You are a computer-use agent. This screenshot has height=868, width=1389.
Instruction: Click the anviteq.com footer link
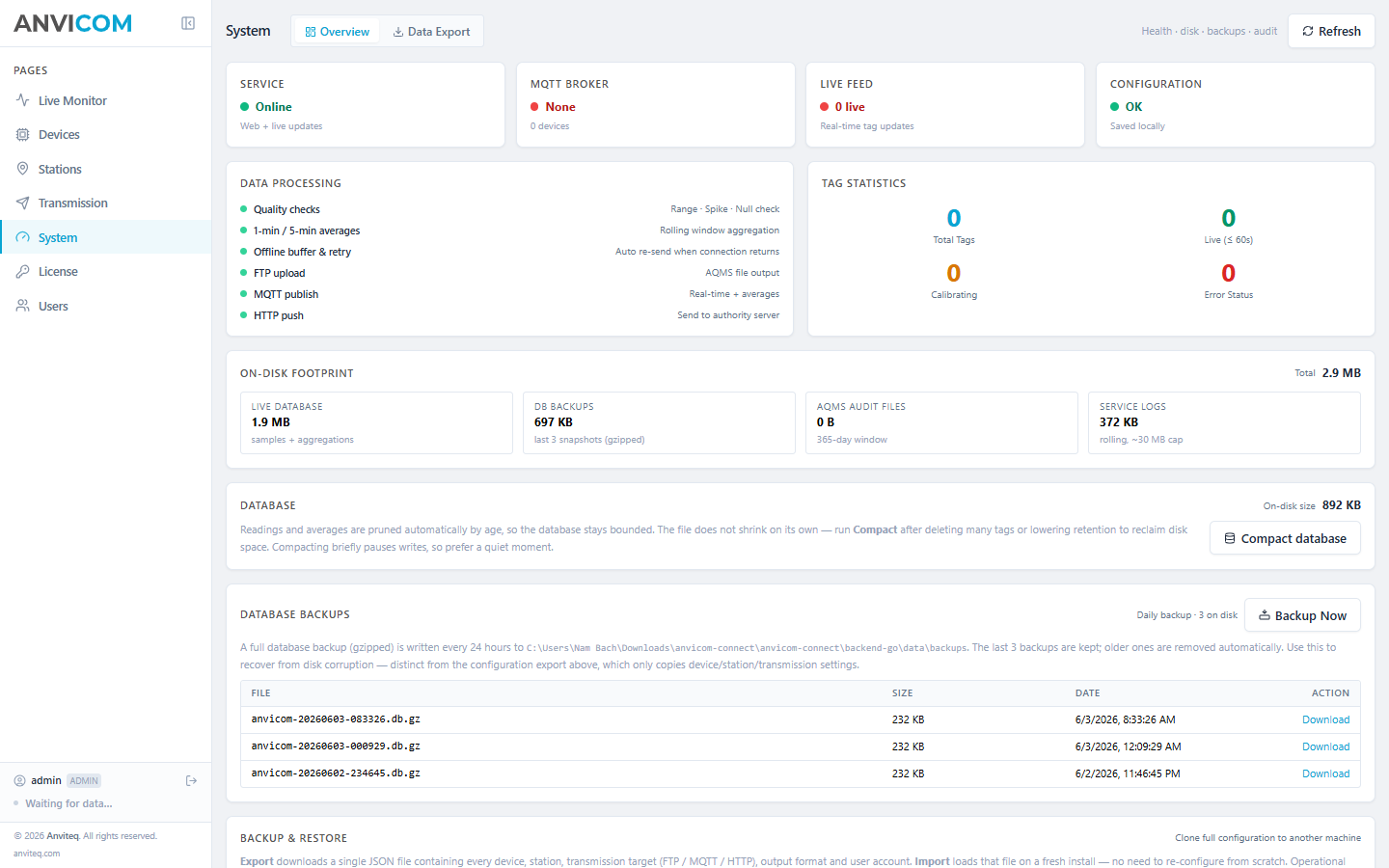click(37, 854)
